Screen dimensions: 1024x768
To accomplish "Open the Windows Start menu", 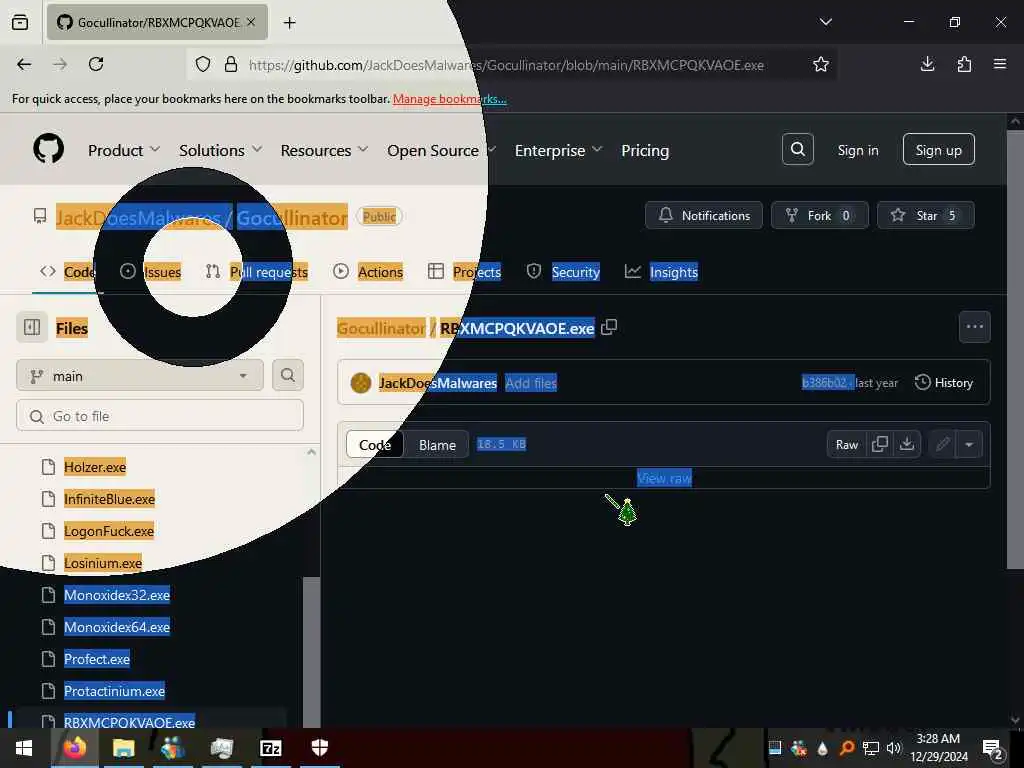I will click(24, 748).
